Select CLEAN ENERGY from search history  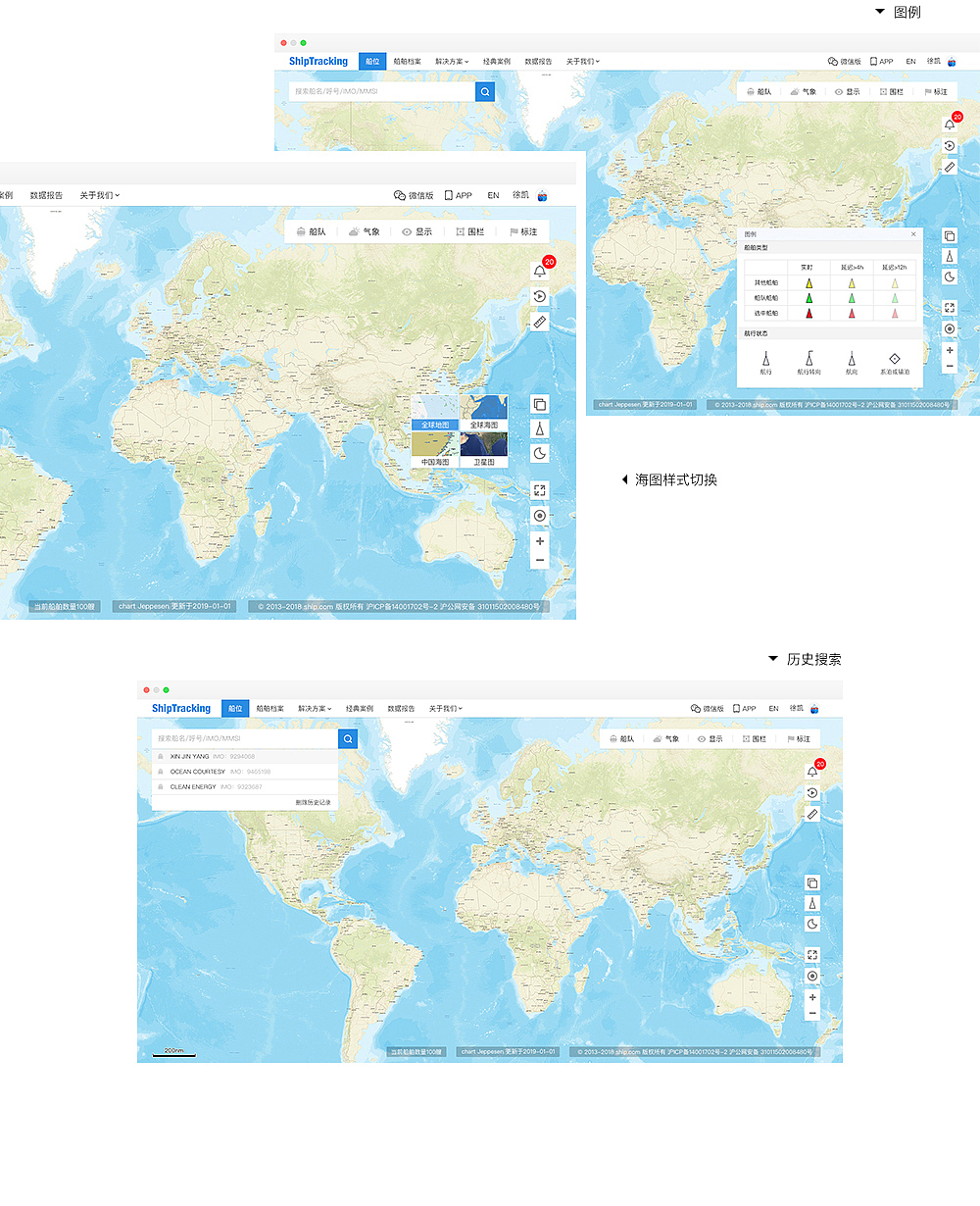click(x=245, y=786)
